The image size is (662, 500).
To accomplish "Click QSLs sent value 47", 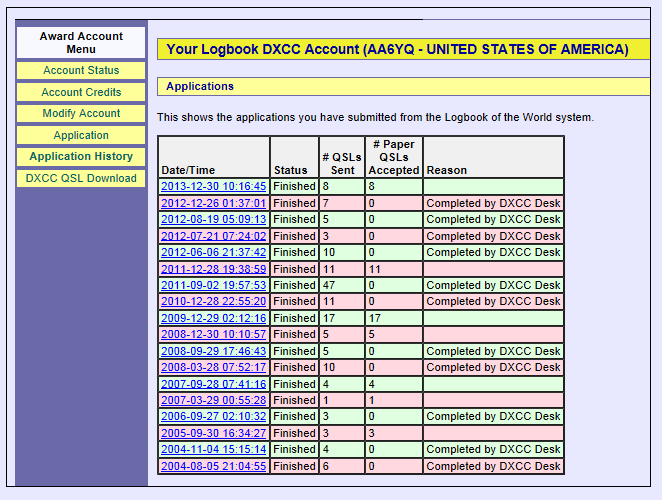I will pyautogui.click(x=342, y=285).
